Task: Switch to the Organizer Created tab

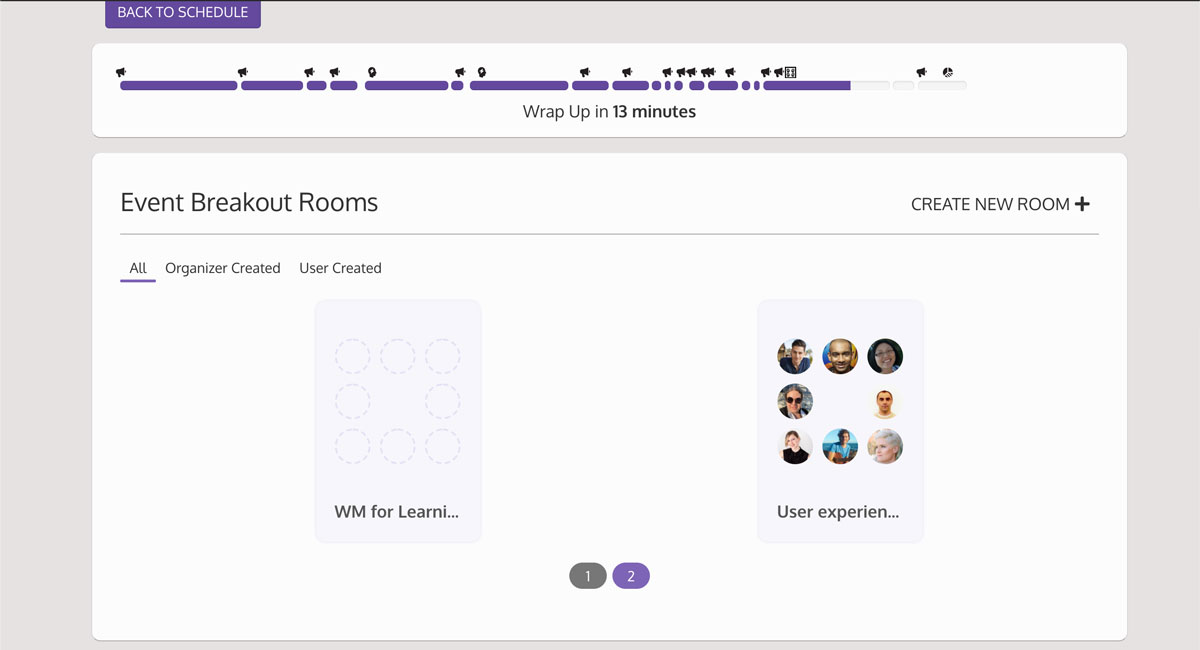Action: pos(222,268)
